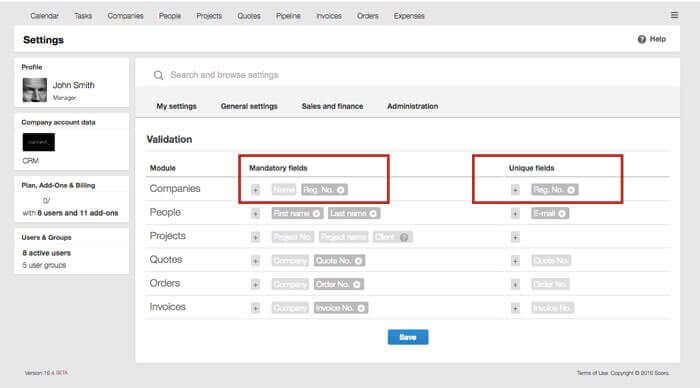700x388 pixels.
Task: Click company logo under Company account data
Action: click(39, 142)
